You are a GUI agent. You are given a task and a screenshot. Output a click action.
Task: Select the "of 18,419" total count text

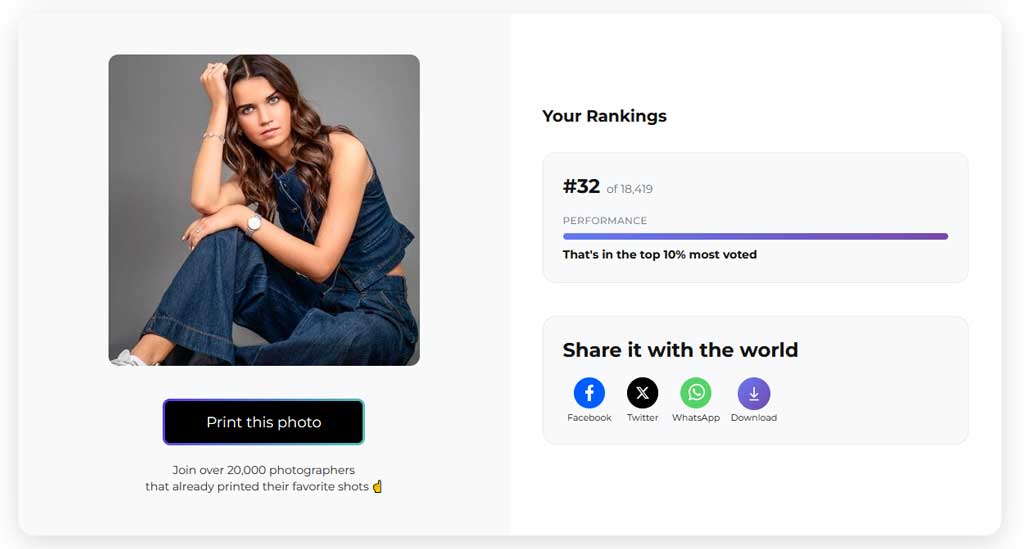[629, 189]
